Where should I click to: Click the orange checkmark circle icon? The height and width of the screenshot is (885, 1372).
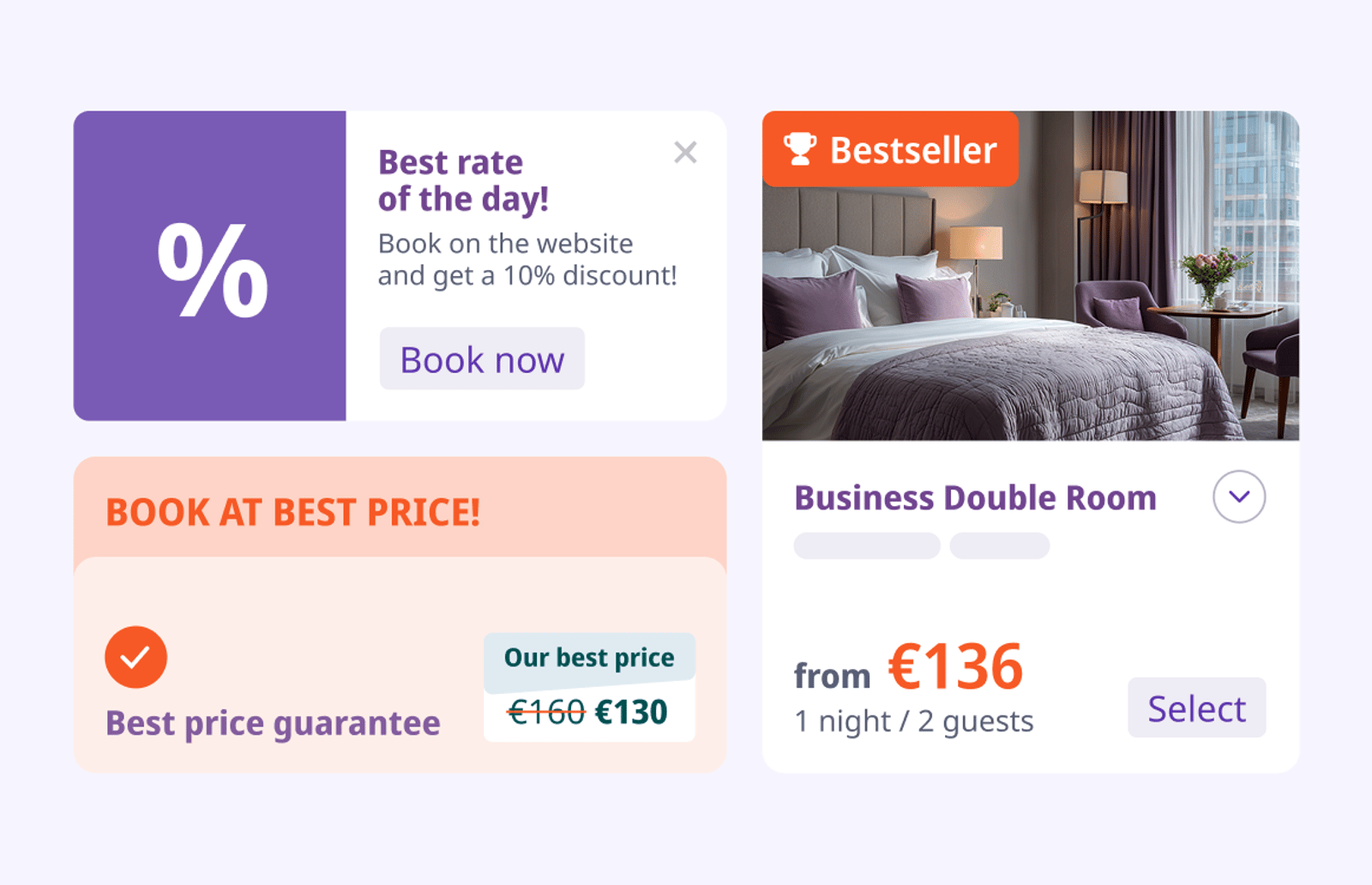(x=135, y=657)
